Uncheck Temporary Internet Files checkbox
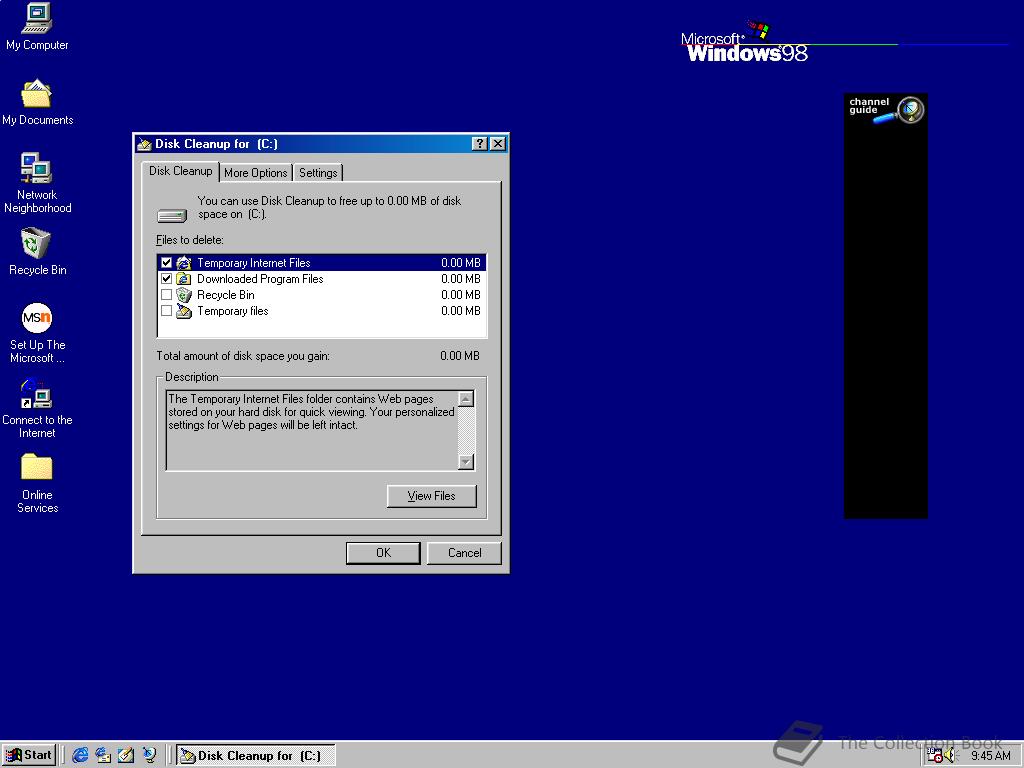This screenshot has height=768, width=1024. [x=167, y=263]
